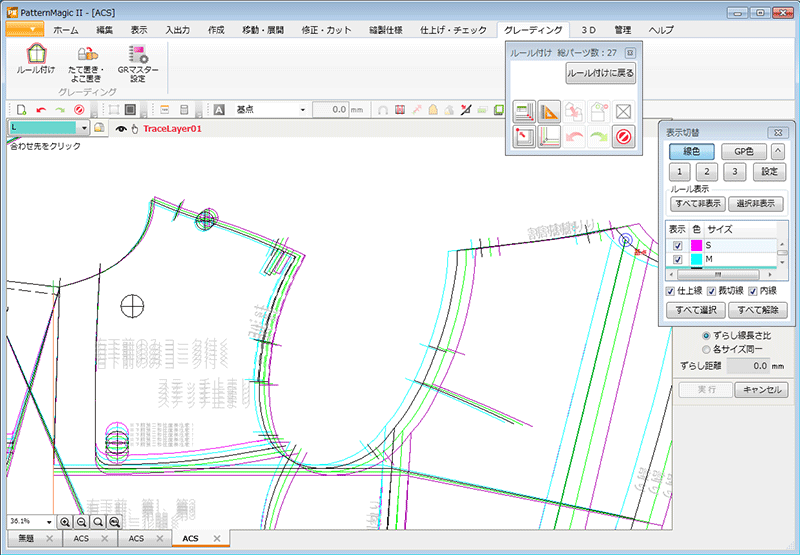Viewport: 800px width, 555px height.
Task: Toggle TraceLayer01 visibility eye
Action: point(121,129)
